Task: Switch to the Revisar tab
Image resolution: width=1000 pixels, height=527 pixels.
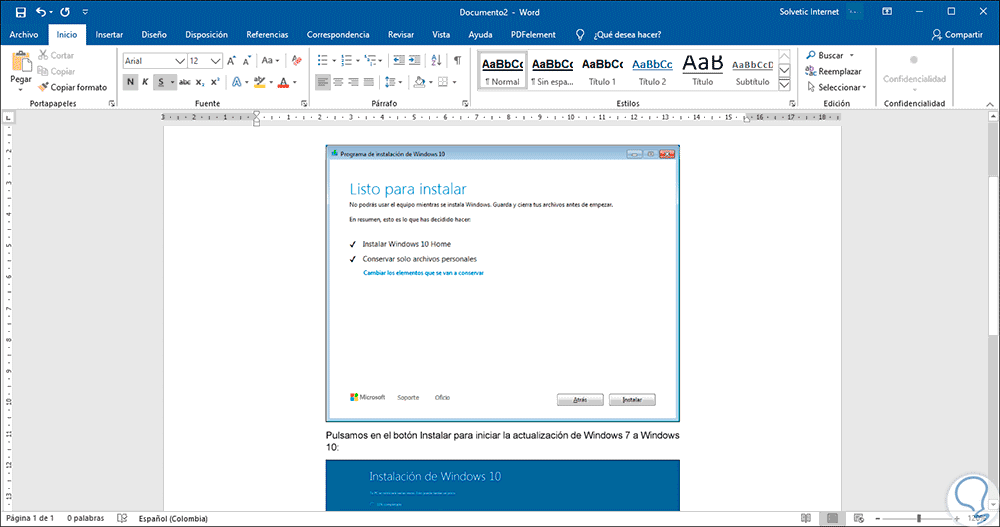Action: coord(401,34)
